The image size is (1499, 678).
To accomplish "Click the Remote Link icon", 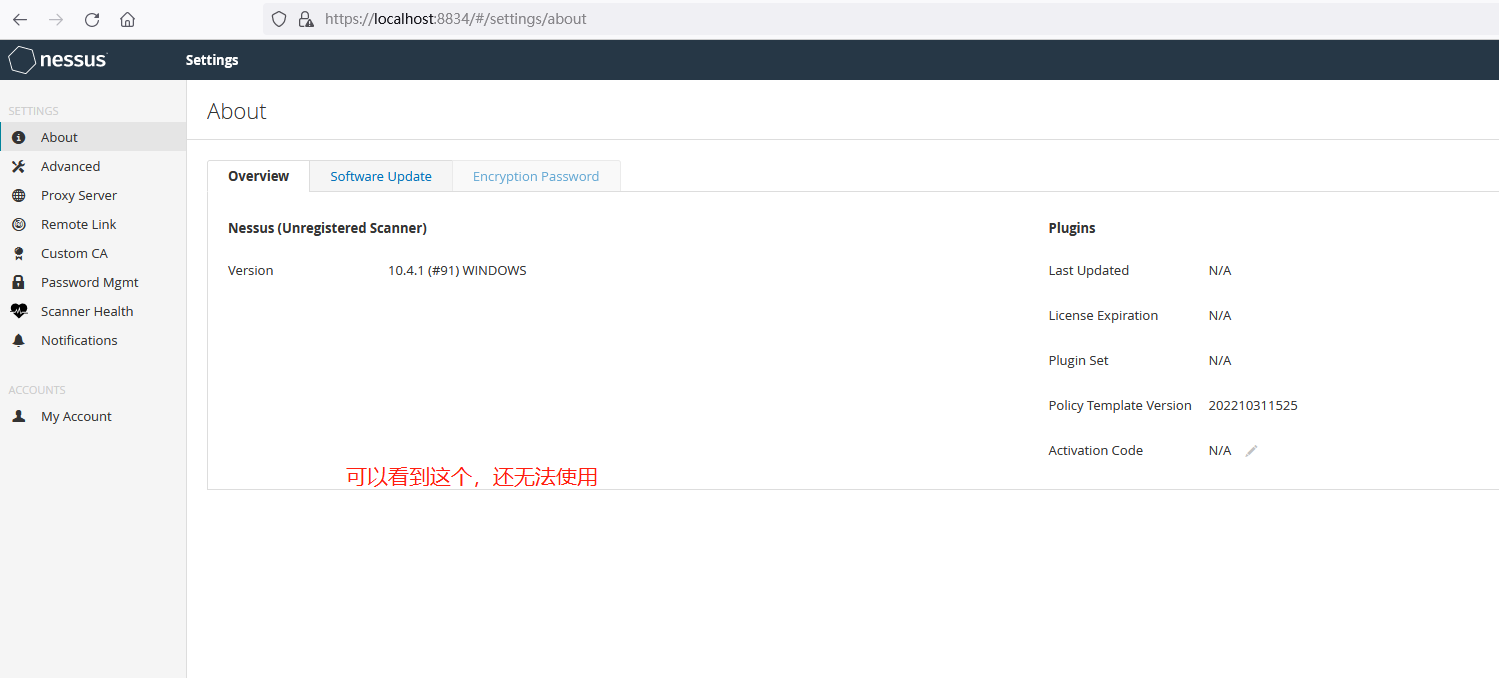I will point(18,224).
